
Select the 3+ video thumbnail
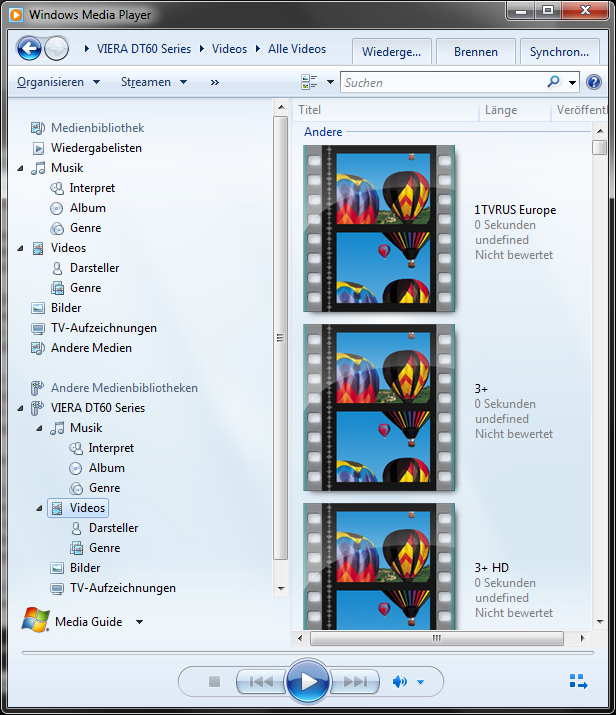[379, 408]
